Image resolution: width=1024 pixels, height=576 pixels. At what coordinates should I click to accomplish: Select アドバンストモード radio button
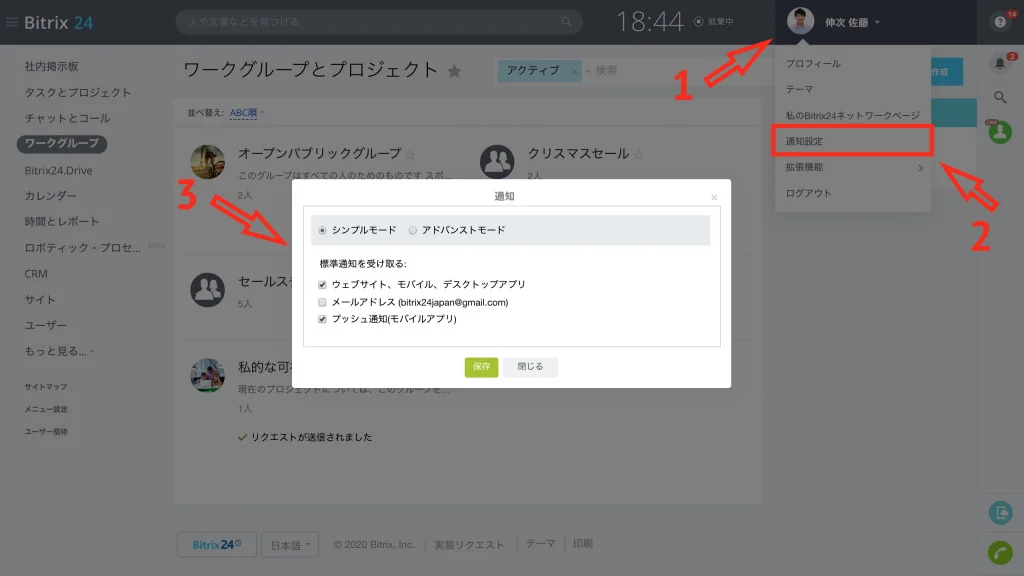click(x=413, y=231)
